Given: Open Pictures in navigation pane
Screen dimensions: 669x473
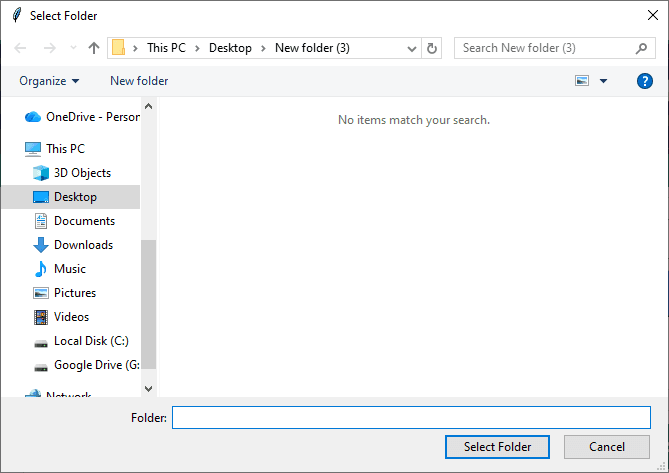Looking at the screenshot, I should pos(64,293).
